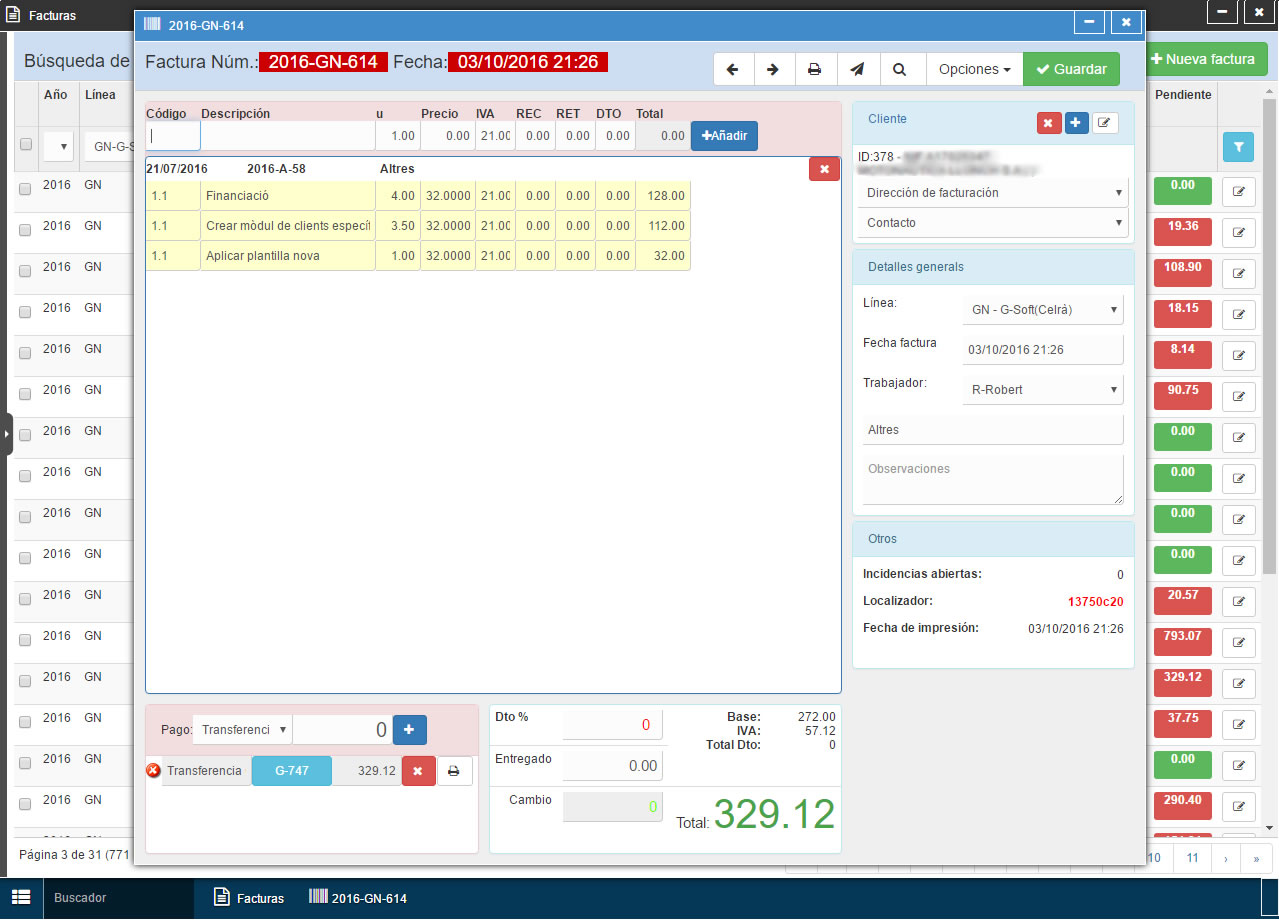Delete the G-747 transfer payment
The height and width of the screenshot is (920, 1279).
[x=418, y=771]
